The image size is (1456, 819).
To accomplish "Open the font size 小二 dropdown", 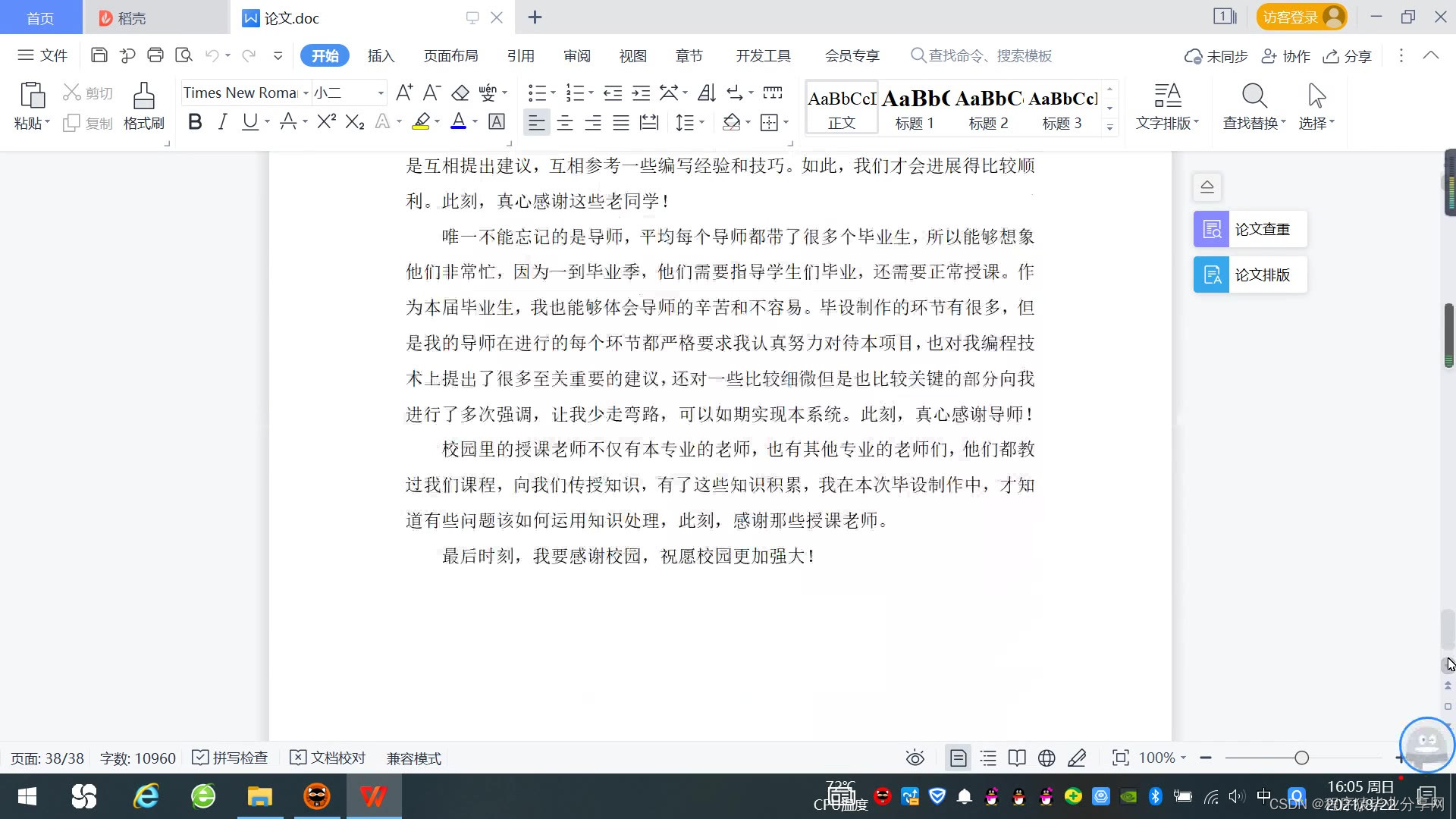I will click(x=381, y=93).
